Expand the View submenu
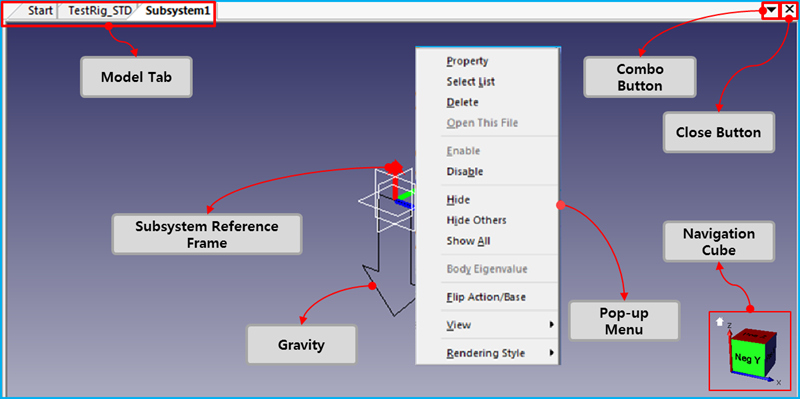Image resolution: width=800 pixels, height=399 pixels. coord(487,325)
